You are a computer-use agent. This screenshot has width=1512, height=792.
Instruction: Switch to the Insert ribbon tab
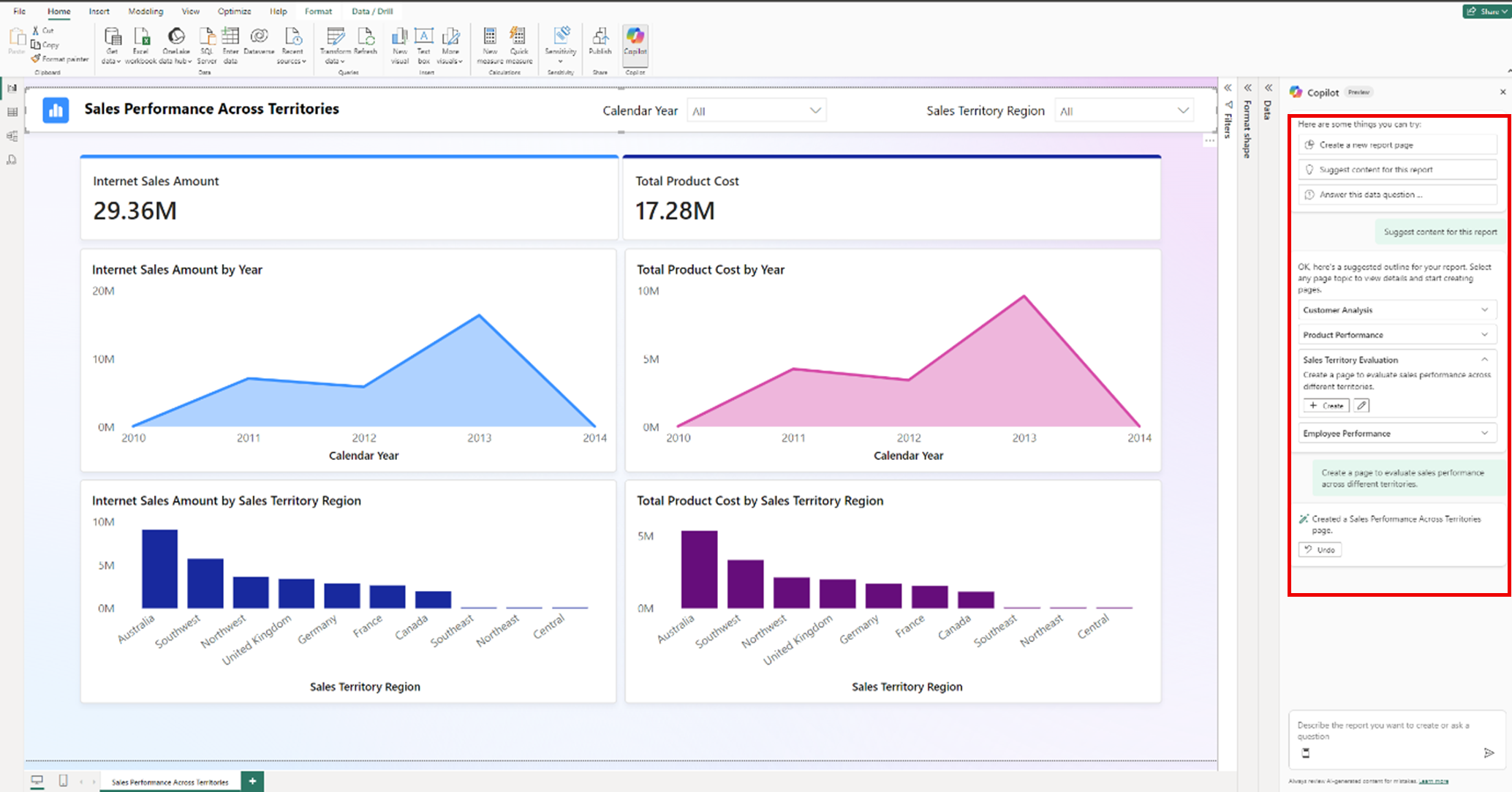99,11
